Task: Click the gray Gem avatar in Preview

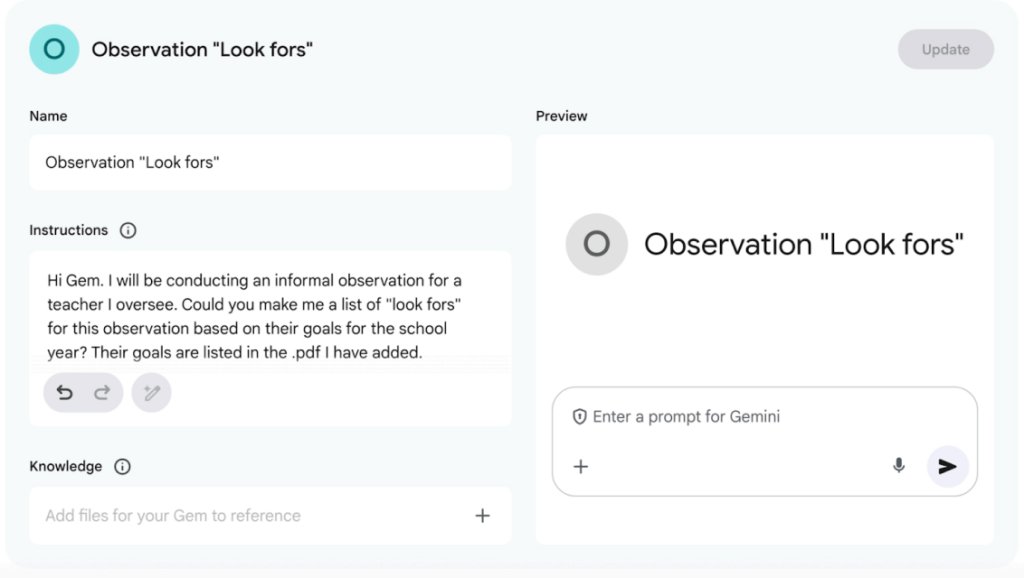Action: pos(596,244)
